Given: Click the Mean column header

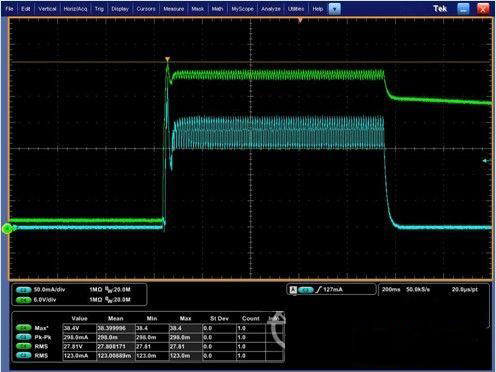Looking at the screenshot, I should [115, 318].
